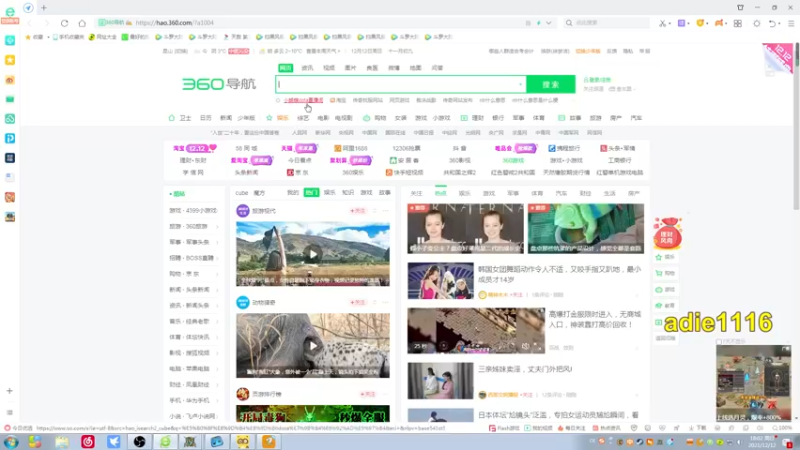Click the blue P icon in left sidebar

click(x=10, y=138)
